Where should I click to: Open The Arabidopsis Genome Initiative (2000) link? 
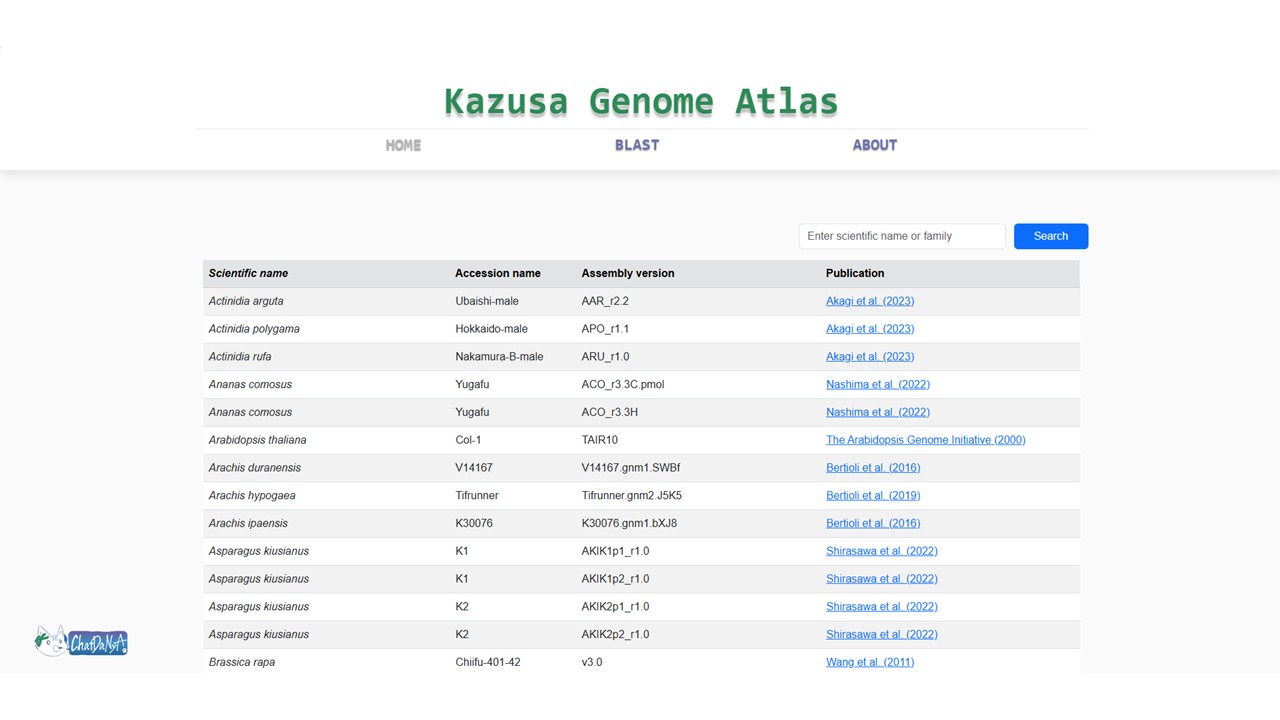point(925,440)
